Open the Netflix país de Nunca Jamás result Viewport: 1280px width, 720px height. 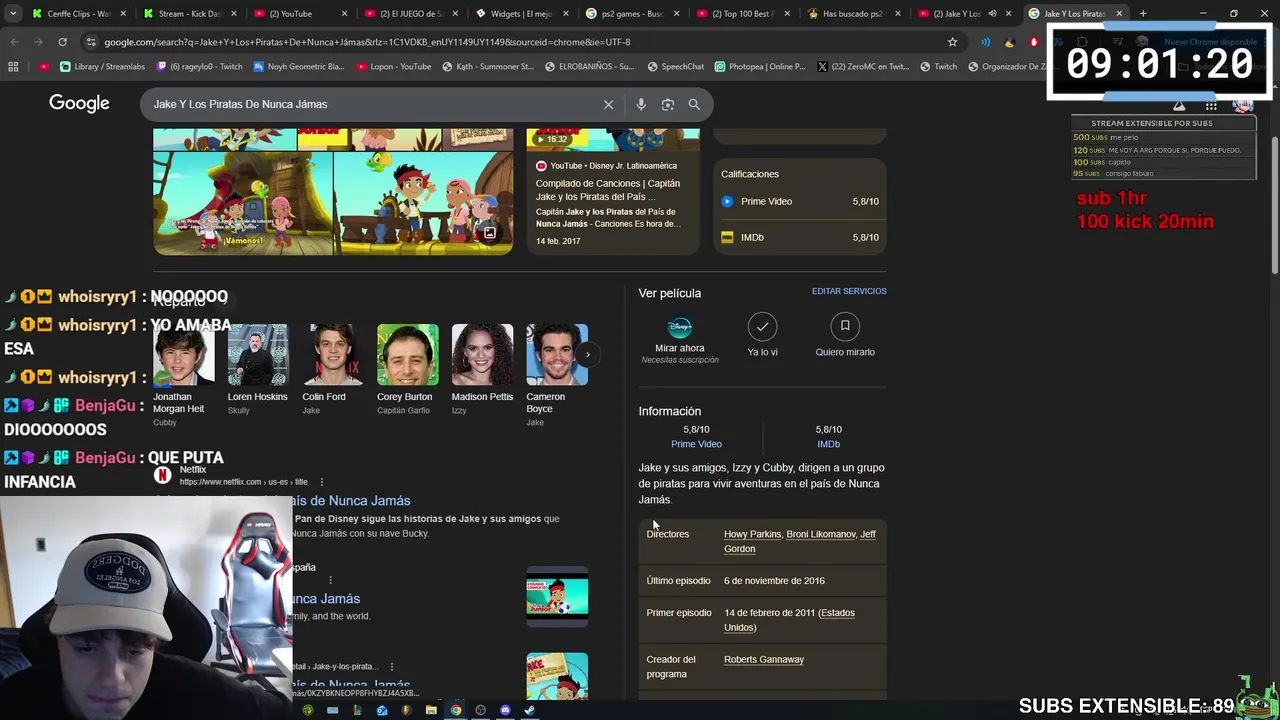(x=352, y=500)
